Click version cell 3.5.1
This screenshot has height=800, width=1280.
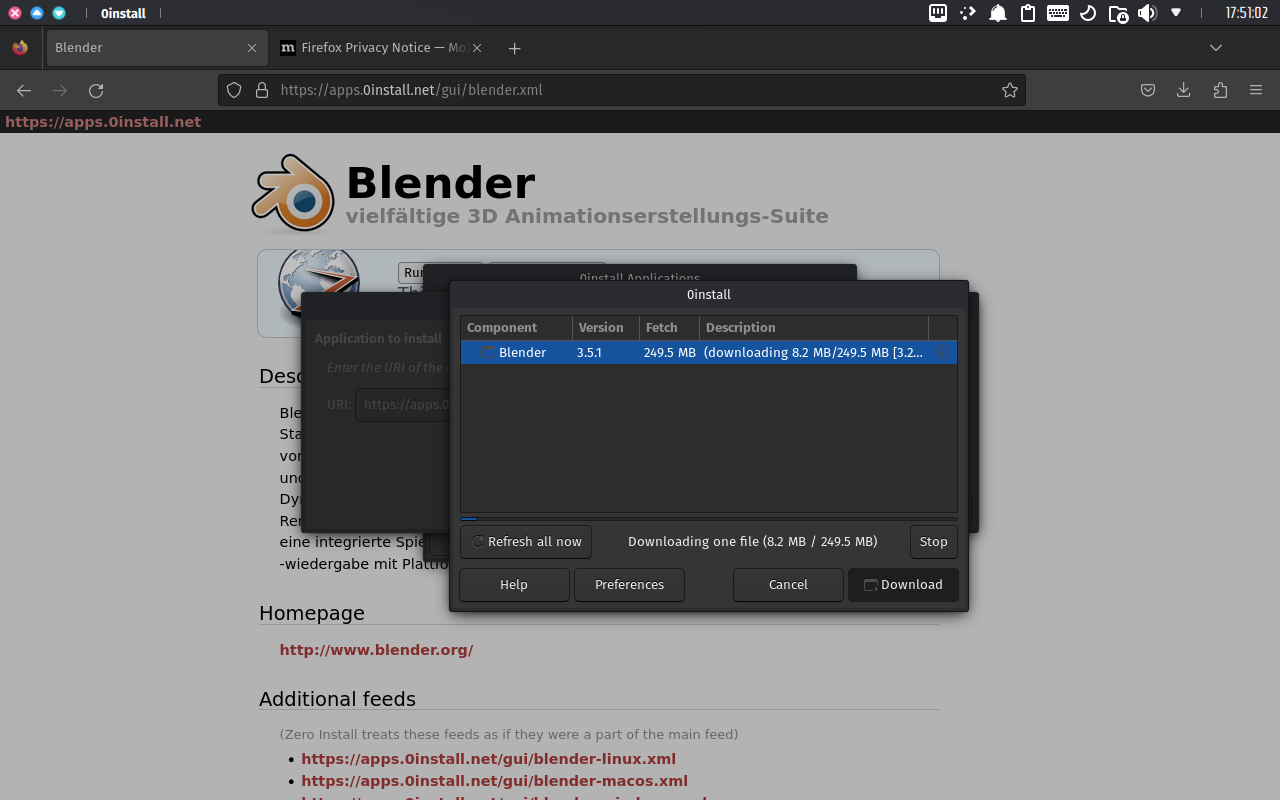click(589, 353)
